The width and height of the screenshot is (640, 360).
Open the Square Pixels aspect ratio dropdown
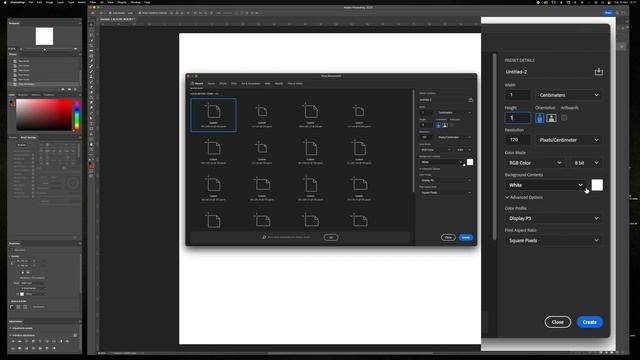(x=553, y=240)
